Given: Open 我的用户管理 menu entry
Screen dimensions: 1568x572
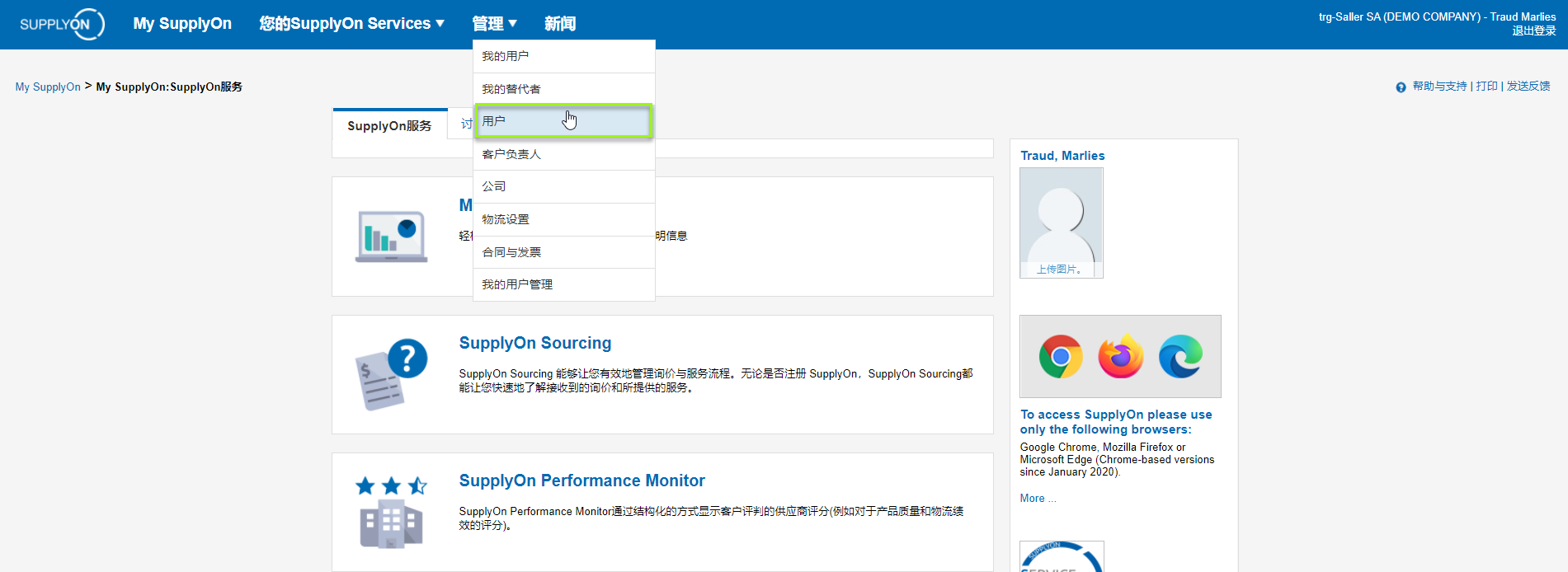Looking at the screenshot, I should (564, 284).
